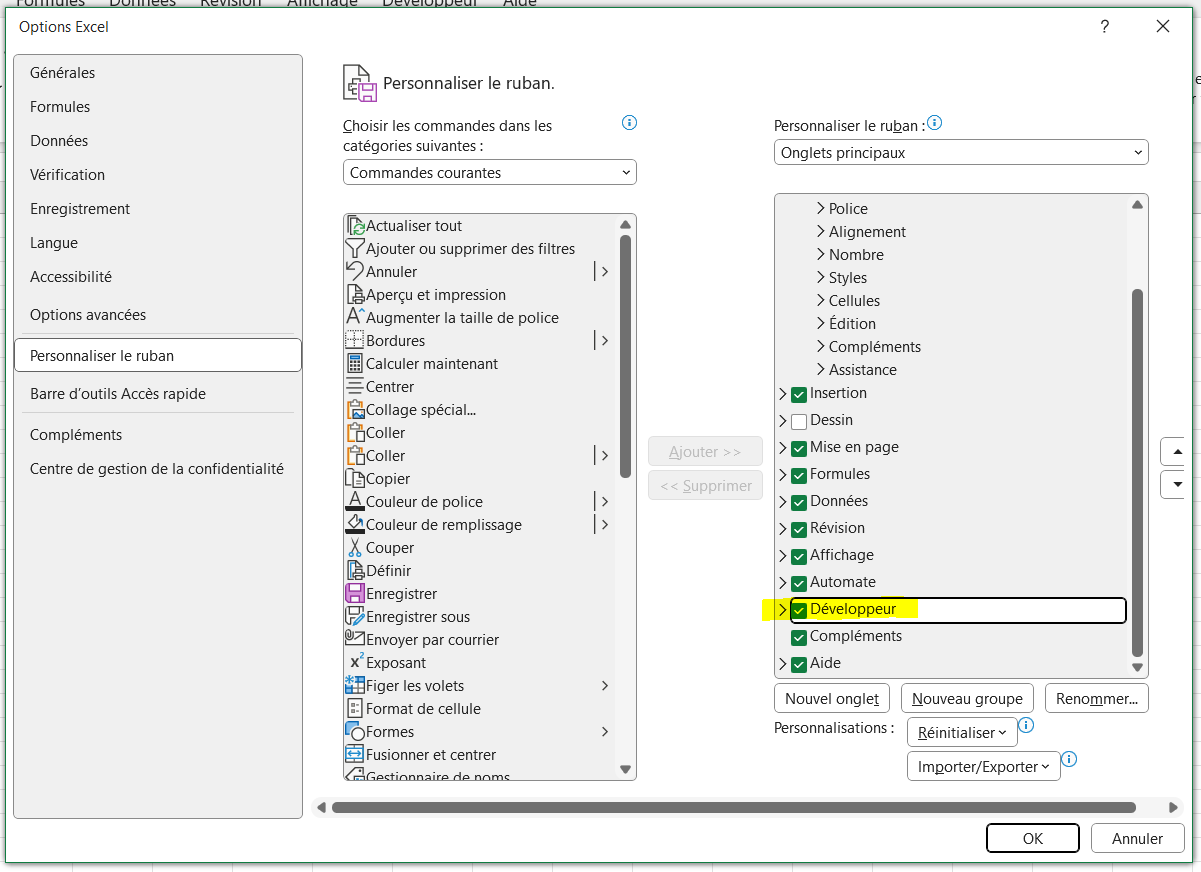
Task: Select the Enregistrer sous icon
Action: click(x=355, y=617)
